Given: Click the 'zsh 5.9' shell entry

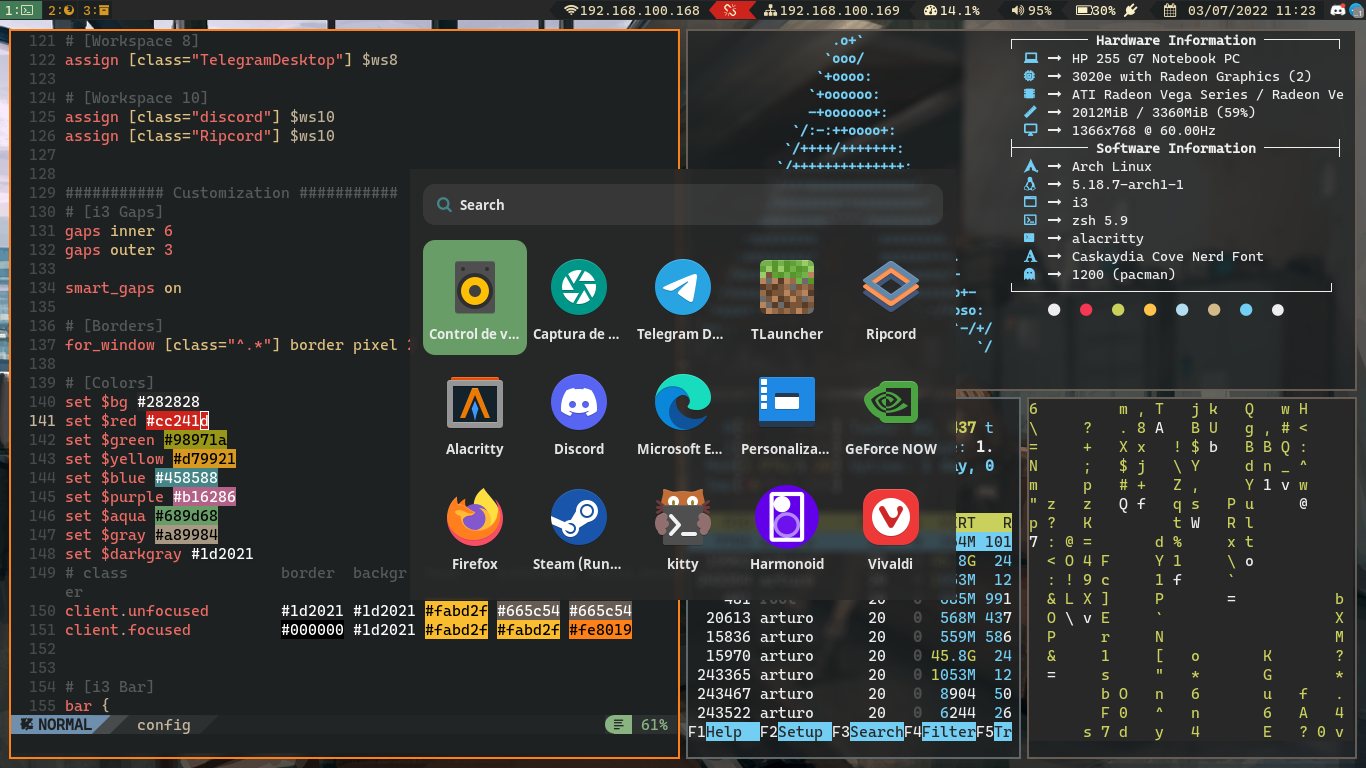Looking at the screenshot, I should point(1100,220).
